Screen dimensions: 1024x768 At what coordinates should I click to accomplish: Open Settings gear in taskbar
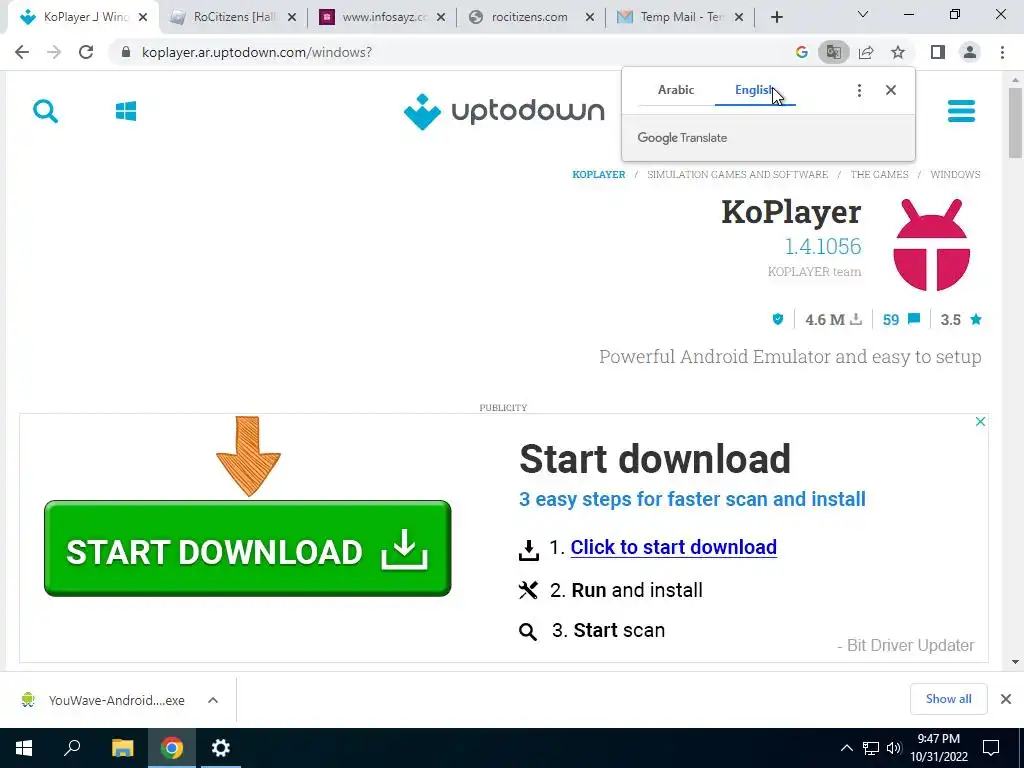pyautogui.click(x=221, y=748)
